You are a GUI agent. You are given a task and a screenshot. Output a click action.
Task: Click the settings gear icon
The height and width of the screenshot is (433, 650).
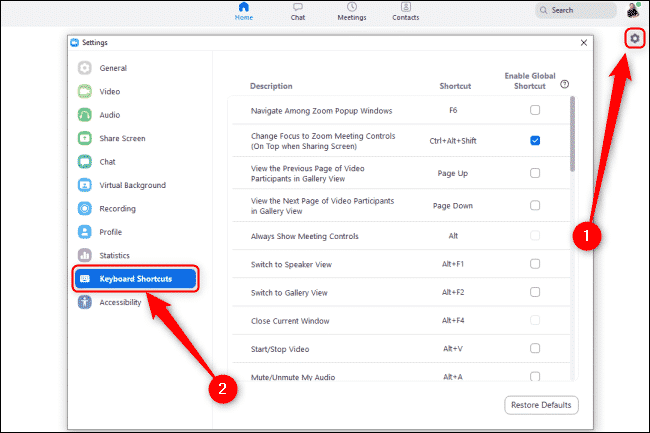(634, 38)
